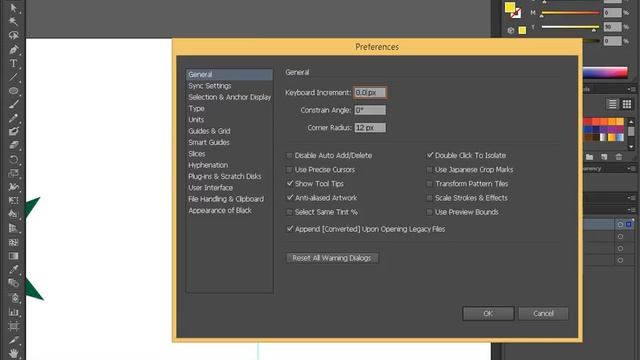Enable Transform Pattern Tiles
640x360 pixels.
tap(429, 184)
